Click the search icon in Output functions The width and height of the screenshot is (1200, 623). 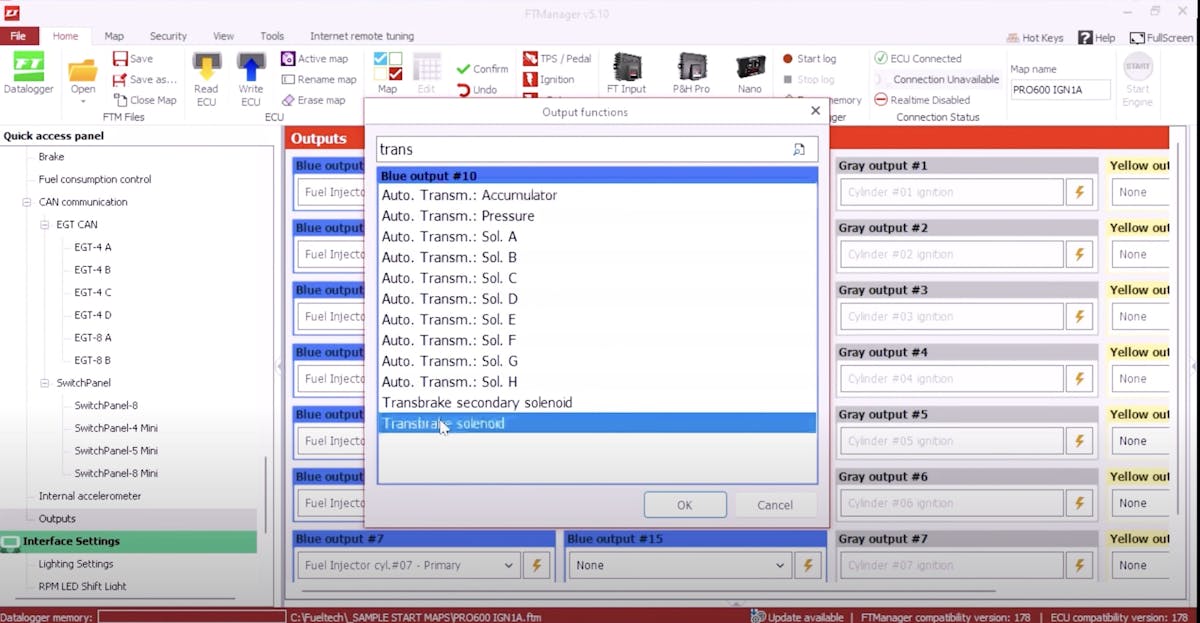tap(799, 150)
